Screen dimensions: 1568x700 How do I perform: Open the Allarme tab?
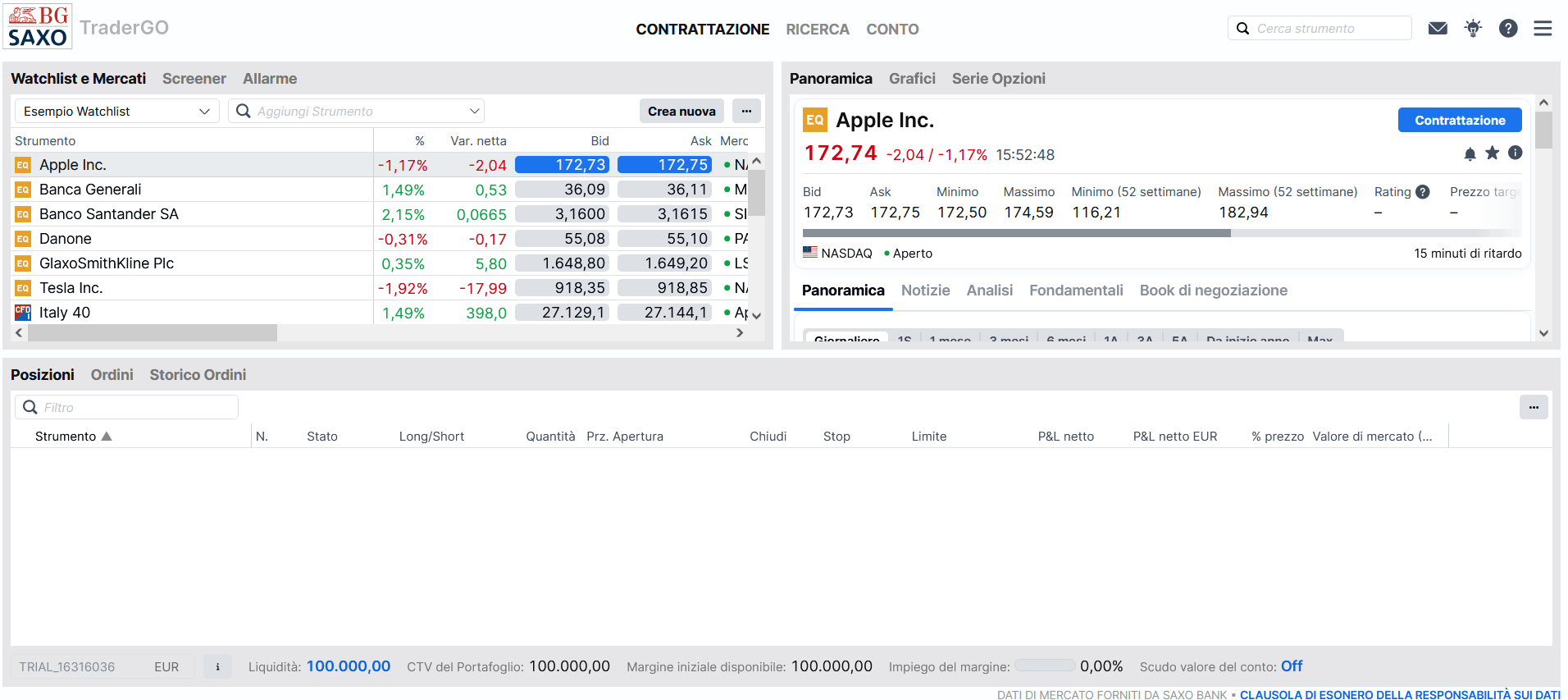tap(270, 79)
